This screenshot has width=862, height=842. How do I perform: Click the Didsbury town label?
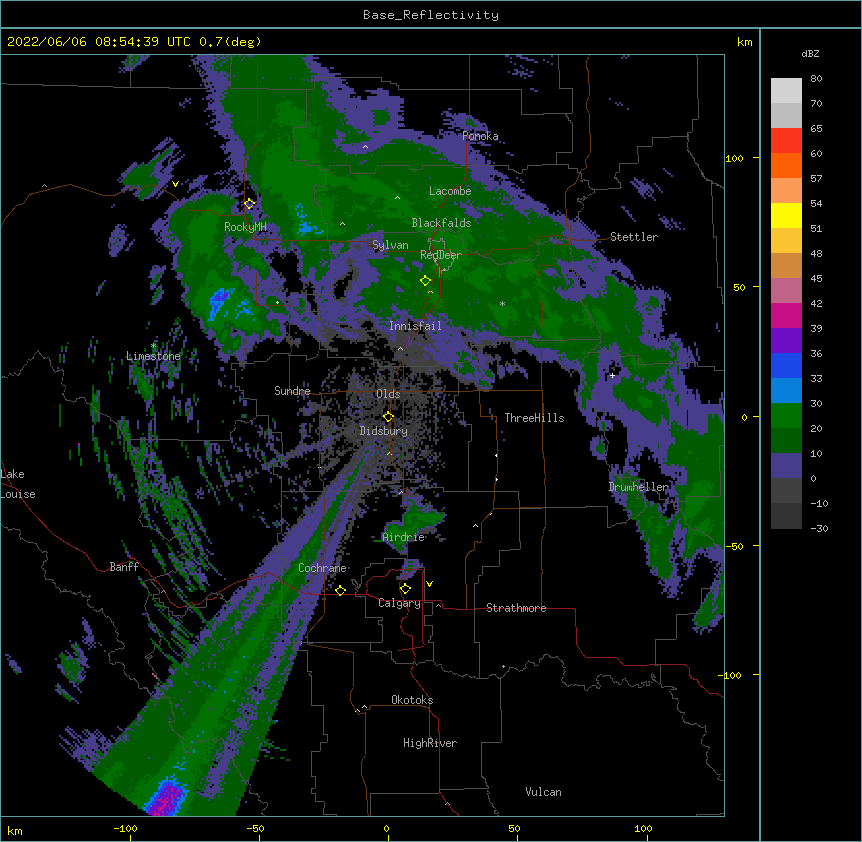coord(384,431)
